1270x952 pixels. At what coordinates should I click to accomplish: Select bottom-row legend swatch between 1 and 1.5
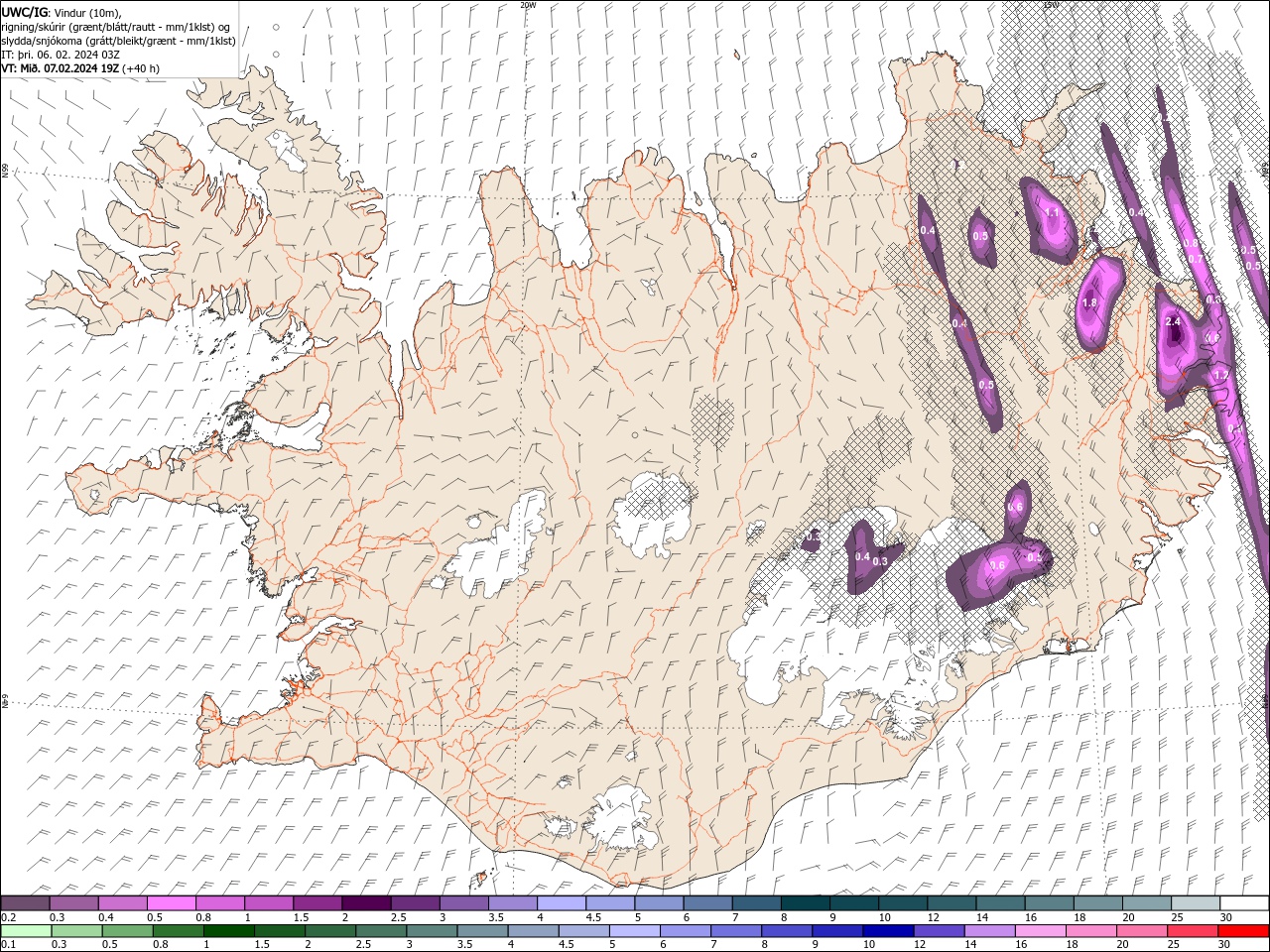pos(229,931)
